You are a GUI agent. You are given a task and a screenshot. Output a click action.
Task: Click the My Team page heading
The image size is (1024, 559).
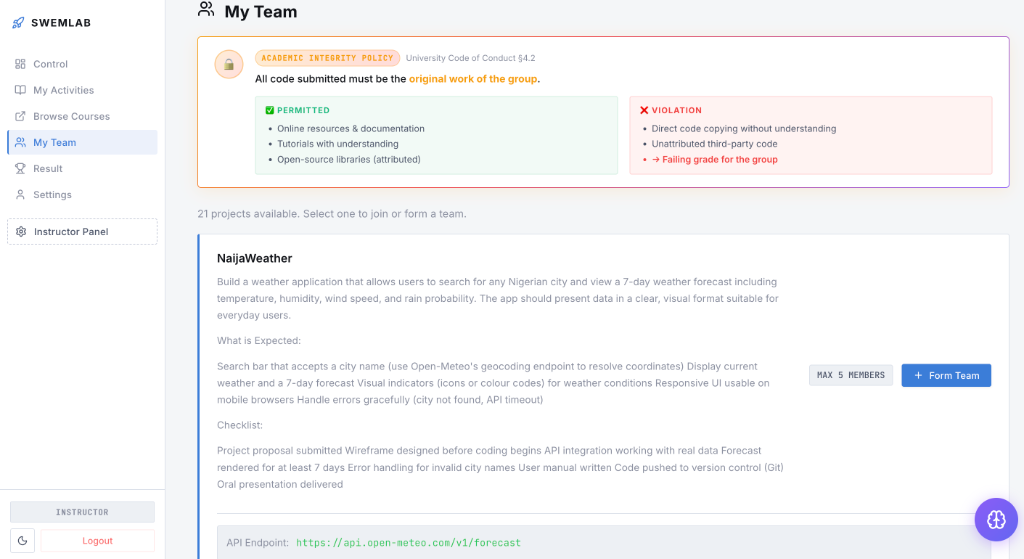coord(261,12)
